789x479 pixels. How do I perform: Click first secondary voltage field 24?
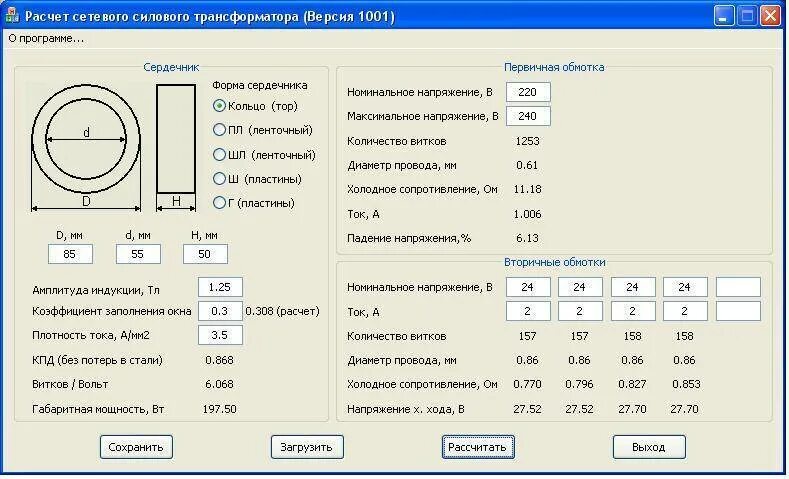click(528, 287)
